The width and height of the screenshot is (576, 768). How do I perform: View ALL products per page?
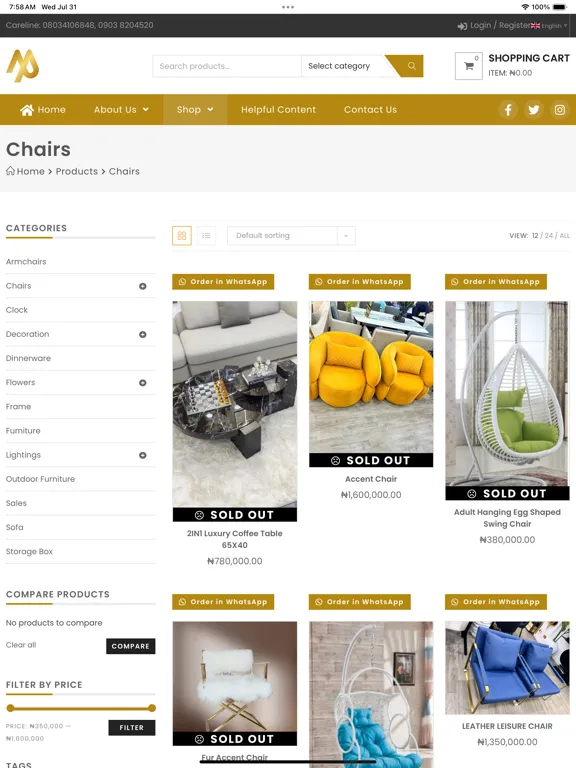[x=564, y=236]
